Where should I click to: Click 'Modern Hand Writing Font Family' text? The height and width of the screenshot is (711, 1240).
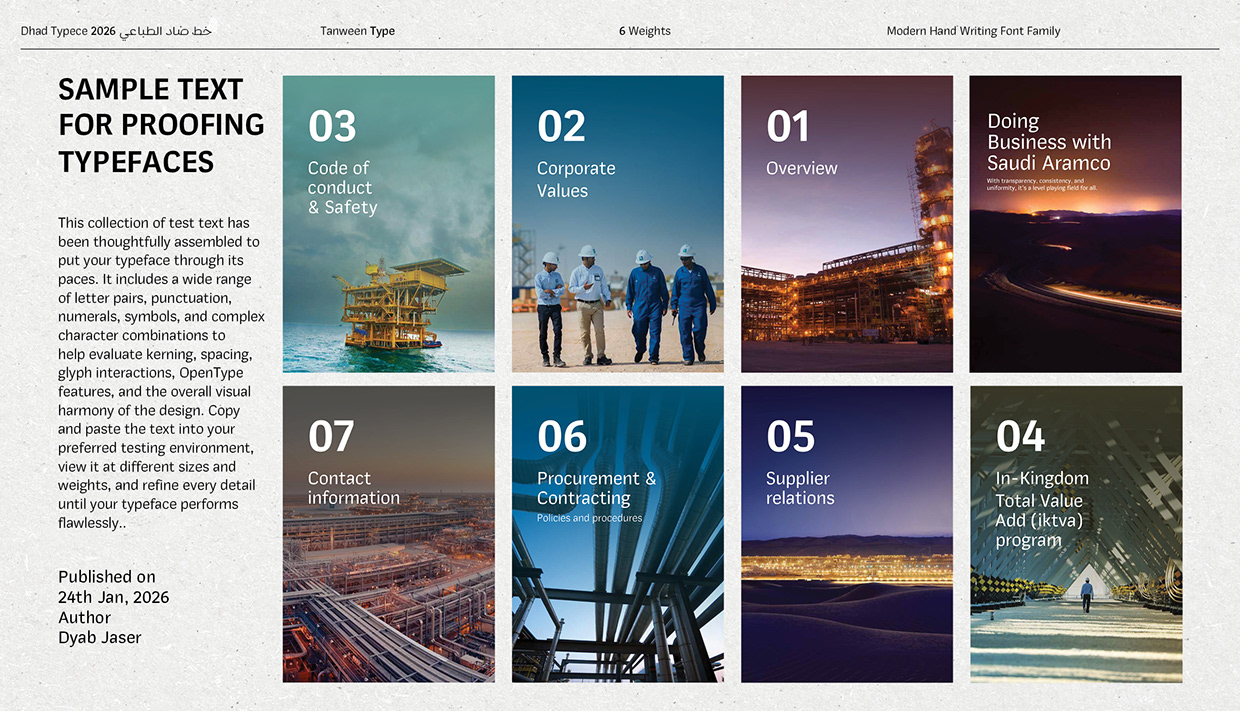point(973,31)
